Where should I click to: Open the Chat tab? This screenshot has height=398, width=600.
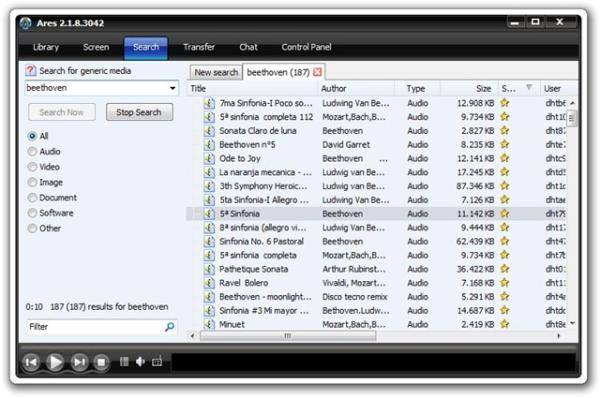pos(248,47)
